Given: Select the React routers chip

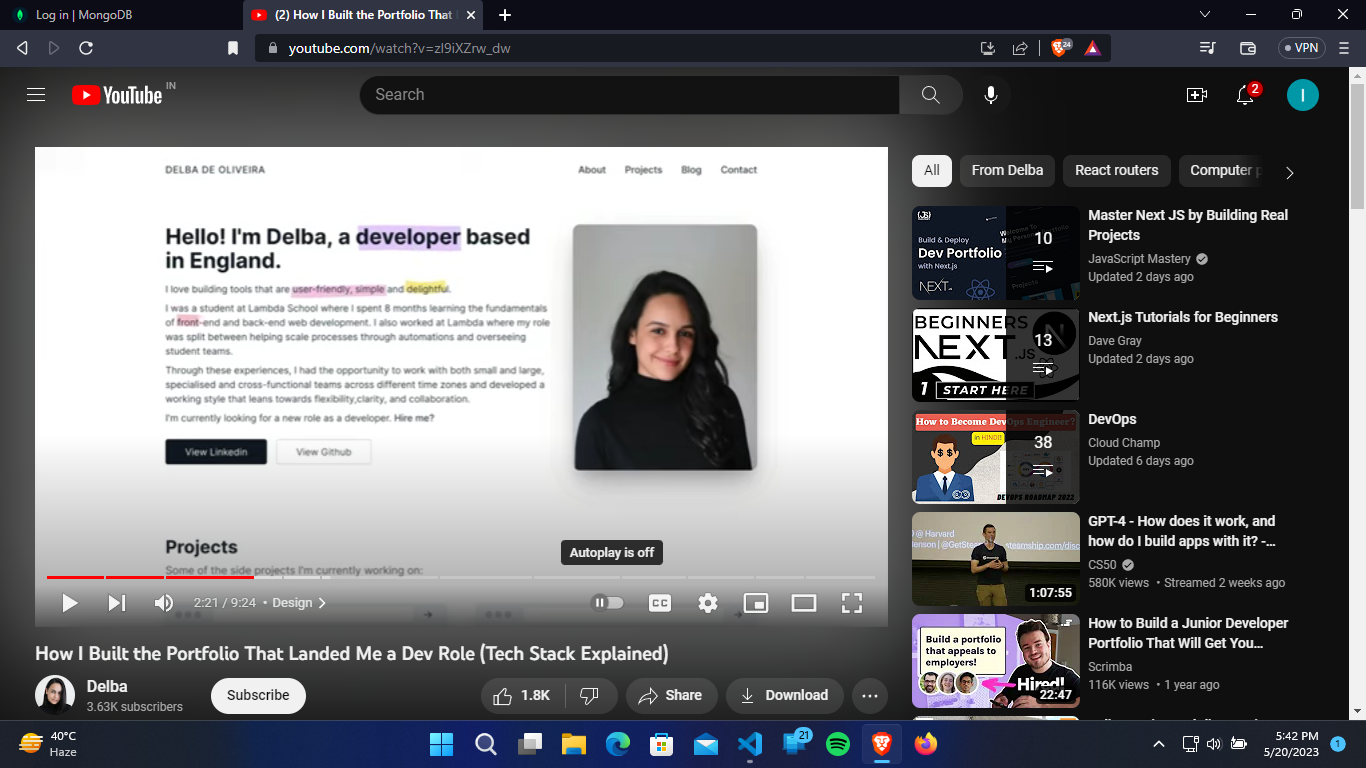Looking at the screenshot, I should click(x=1116, y=170).
